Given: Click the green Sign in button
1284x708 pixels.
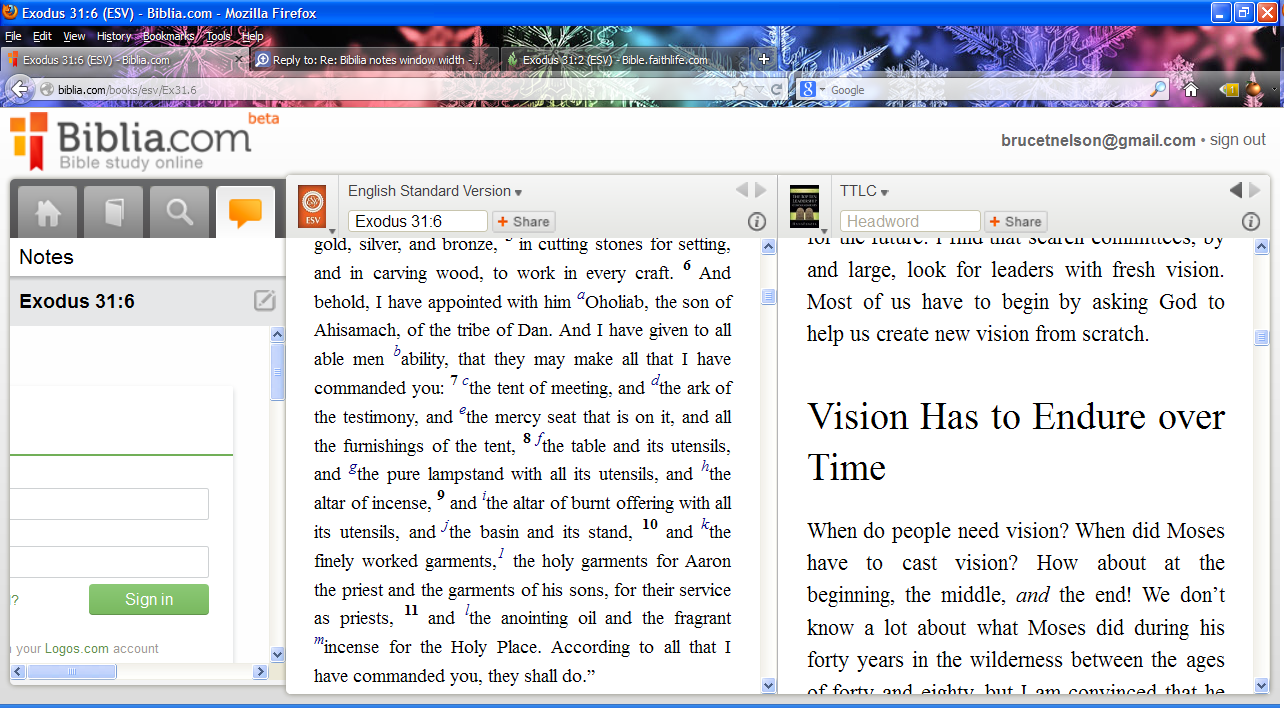Looking at the screenshot, I should tap(149, 599).
